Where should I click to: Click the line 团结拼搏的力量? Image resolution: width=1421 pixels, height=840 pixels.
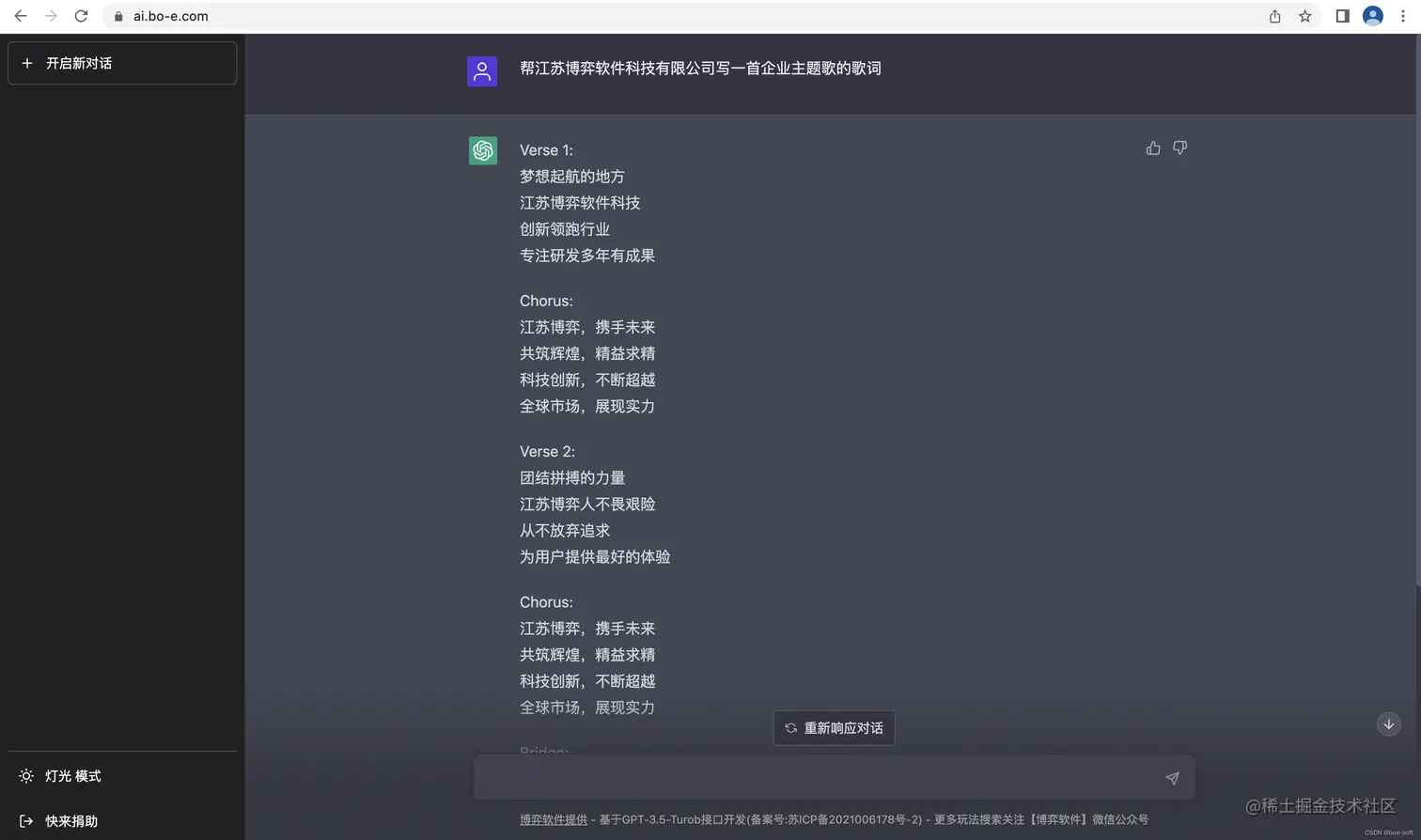(x=572, y=478)
